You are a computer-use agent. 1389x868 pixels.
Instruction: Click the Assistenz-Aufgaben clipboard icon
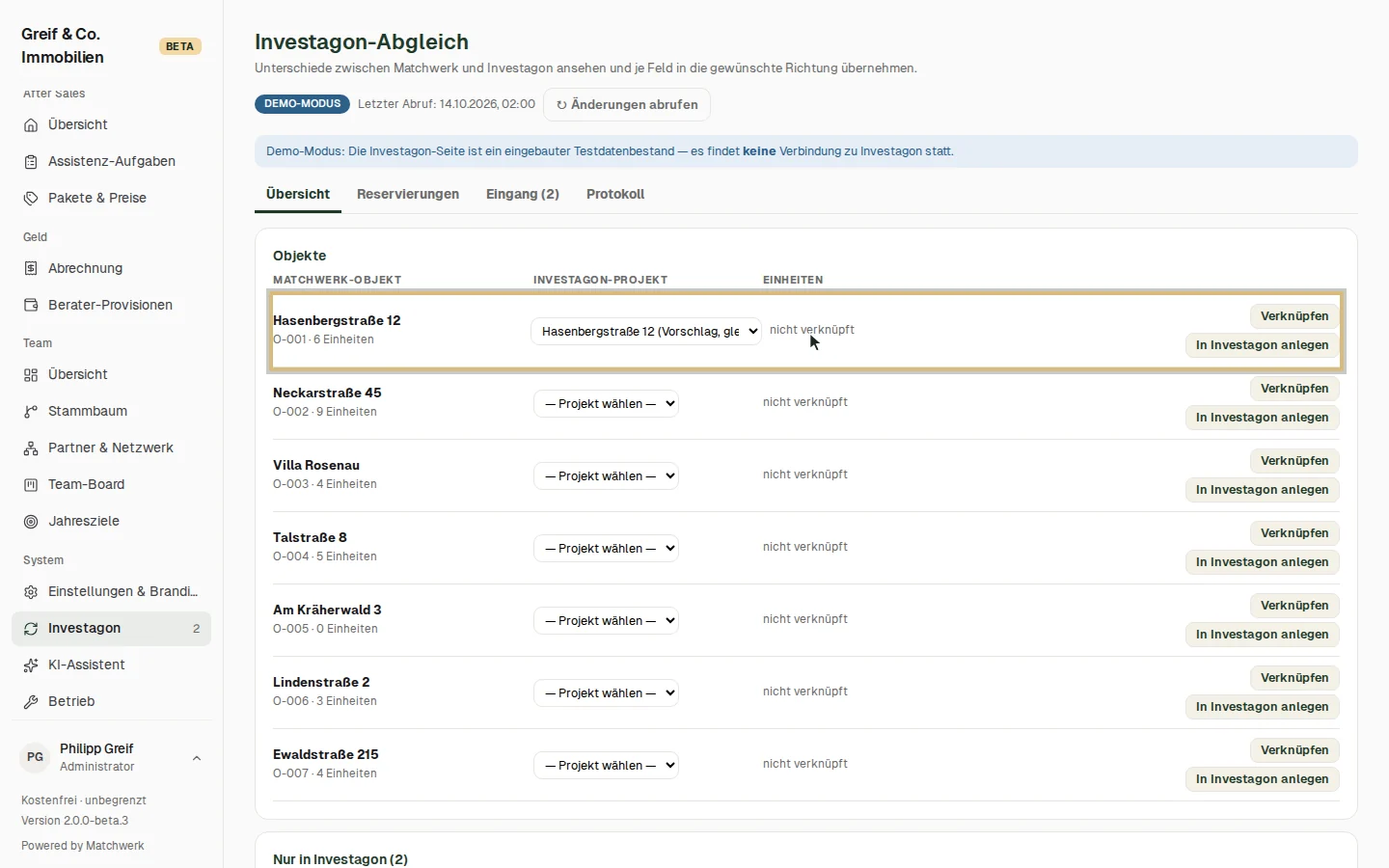tap(31, 162)
